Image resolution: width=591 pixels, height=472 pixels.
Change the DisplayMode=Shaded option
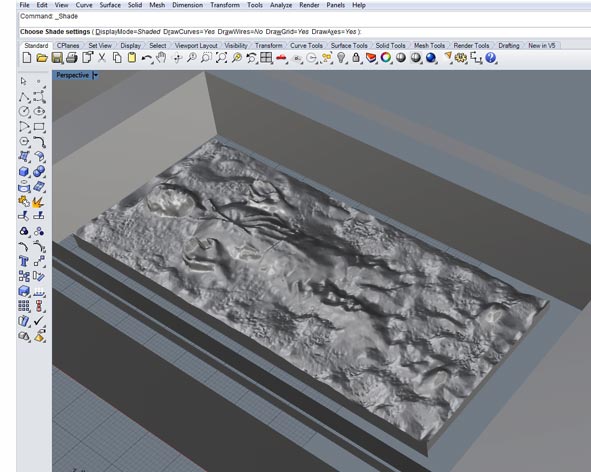[x=128, y=32]
